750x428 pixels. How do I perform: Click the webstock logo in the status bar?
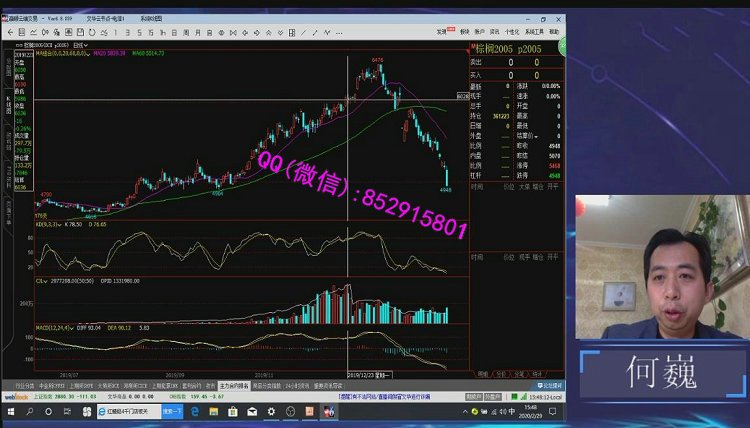16,396
